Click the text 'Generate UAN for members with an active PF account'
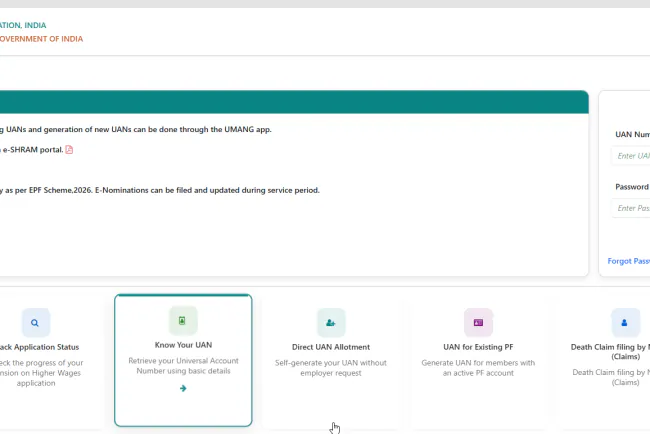The image size is (650, 434). (x=478, y=368)
